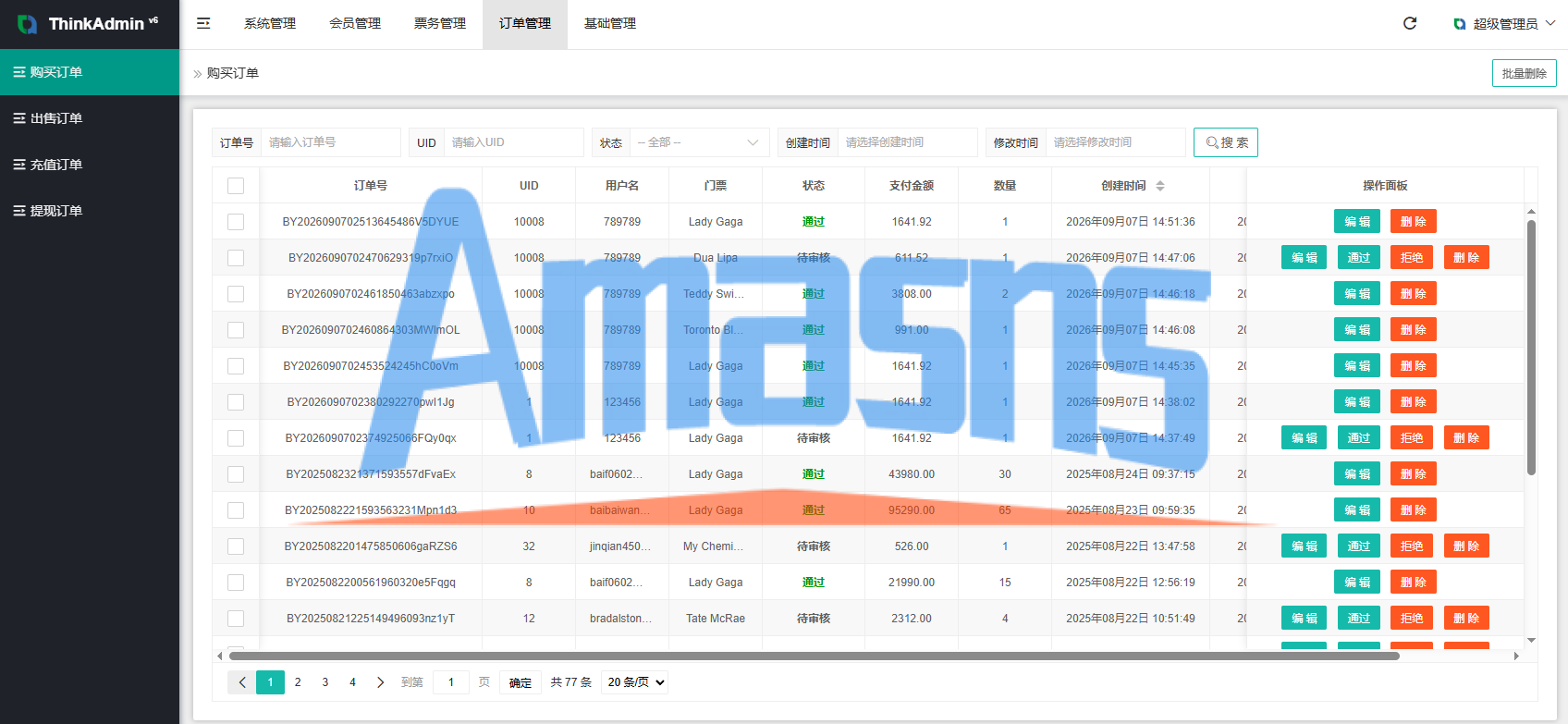Viewport: 1568px width, 724px height.
Task: Open the 修改时间 date picker field
Action: (x=1115, y=142)
